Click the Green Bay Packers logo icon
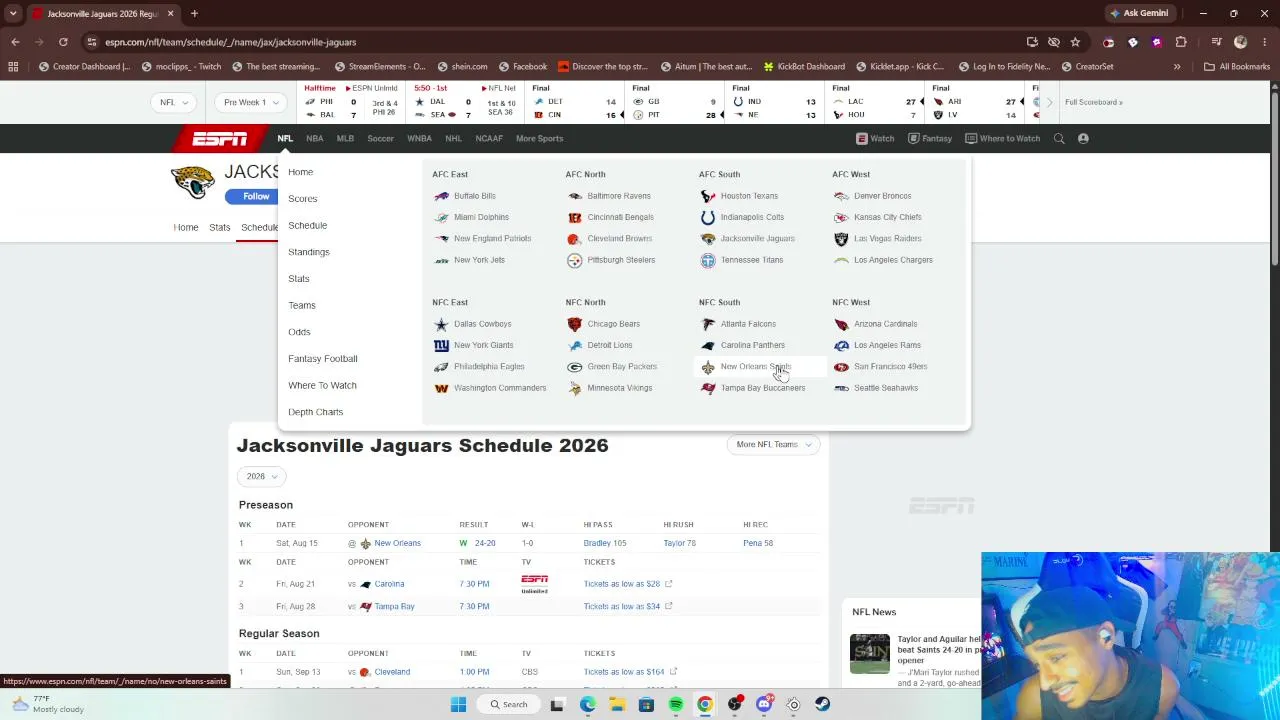 pos(574,367)
